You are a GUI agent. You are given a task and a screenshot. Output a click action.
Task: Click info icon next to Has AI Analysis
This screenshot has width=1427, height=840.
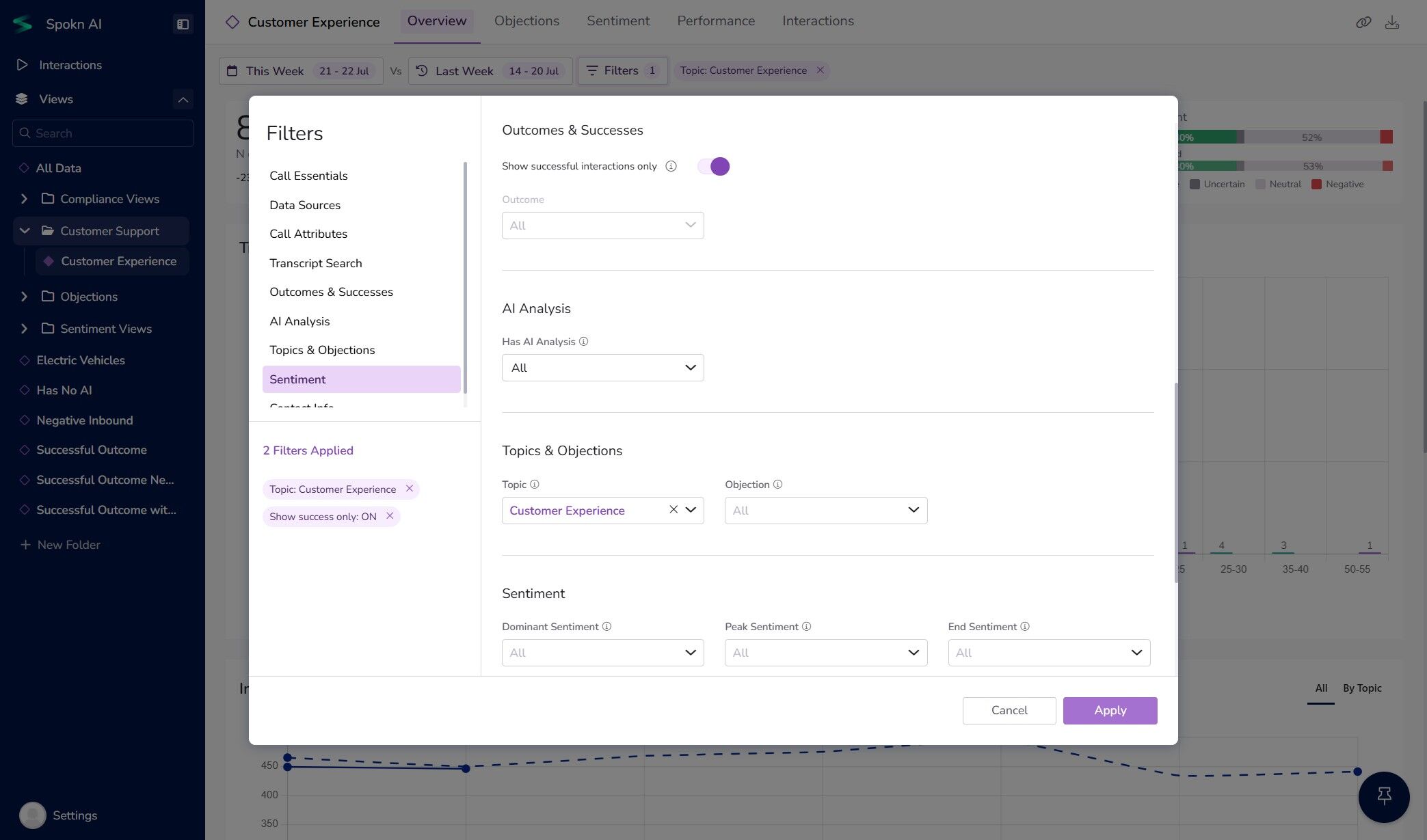(583, 342)
